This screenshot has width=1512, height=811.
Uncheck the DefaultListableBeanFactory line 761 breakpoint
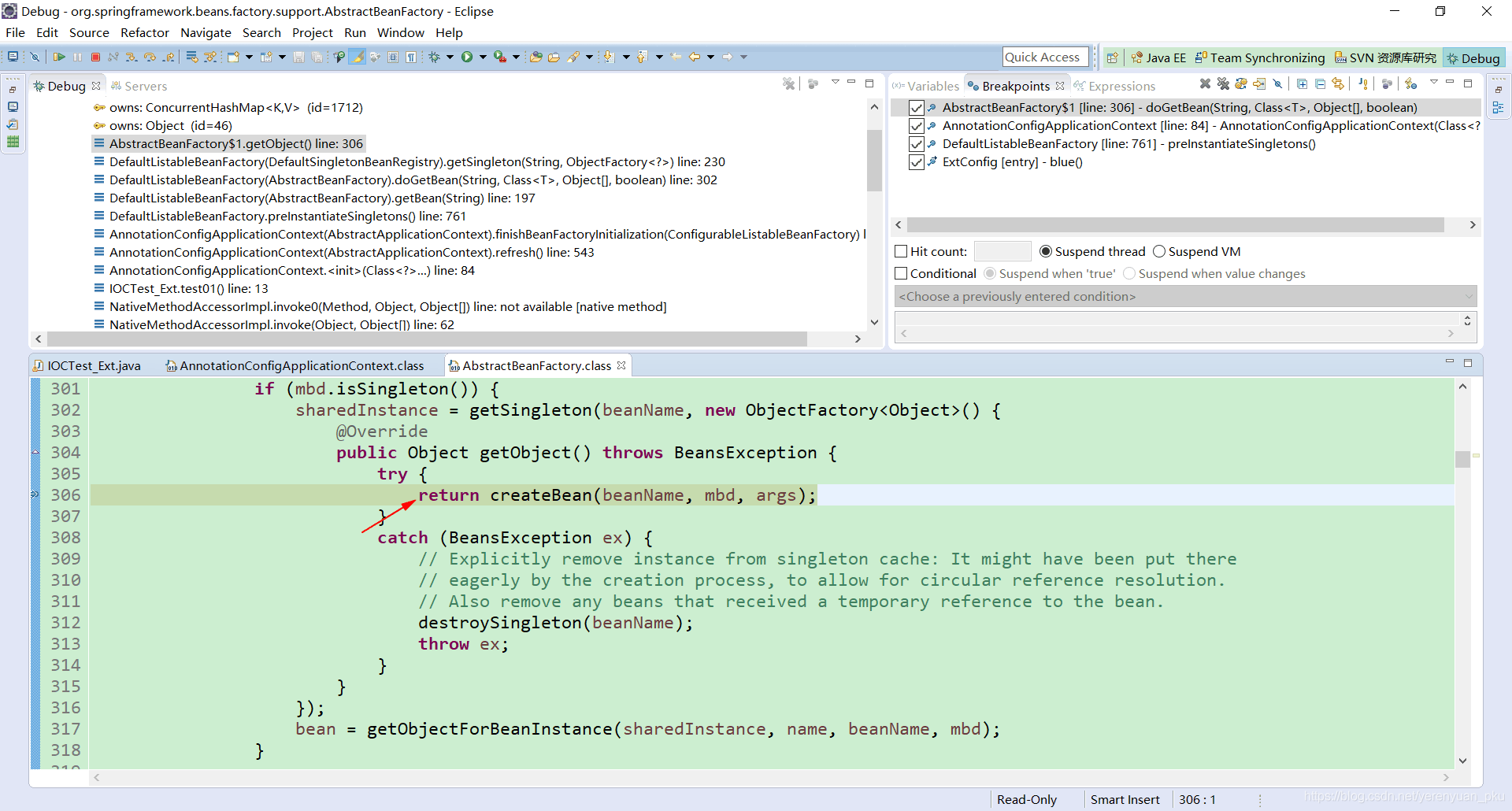point(916,144)
